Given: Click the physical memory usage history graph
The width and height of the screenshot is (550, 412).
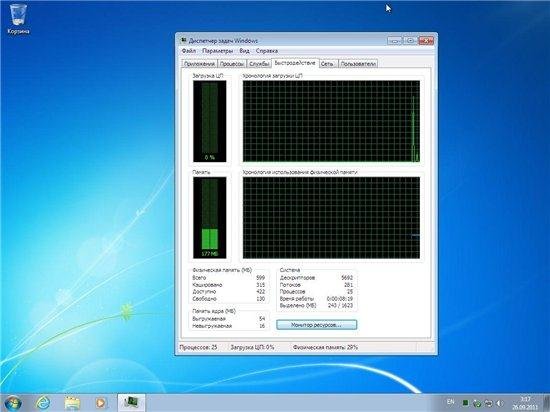Looking at the screenshot, I should [x=331, y=217].
